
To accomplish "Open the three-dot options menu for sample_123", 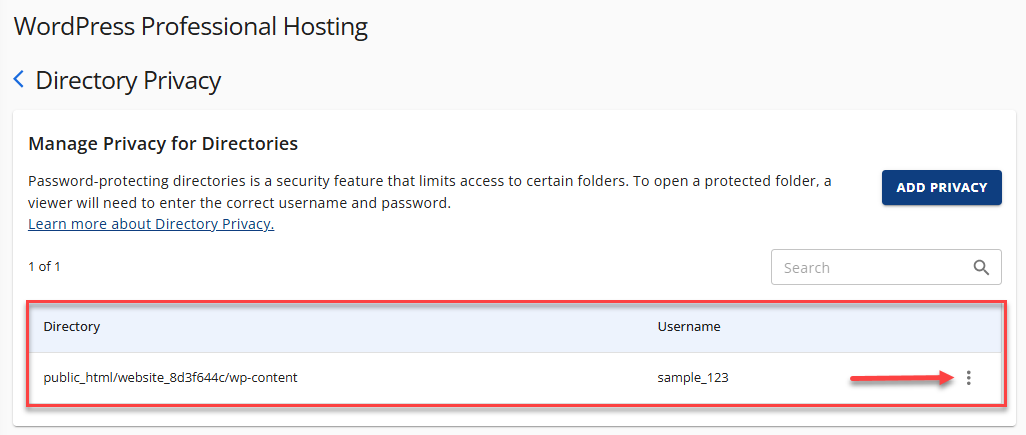I will coord(968,378).
